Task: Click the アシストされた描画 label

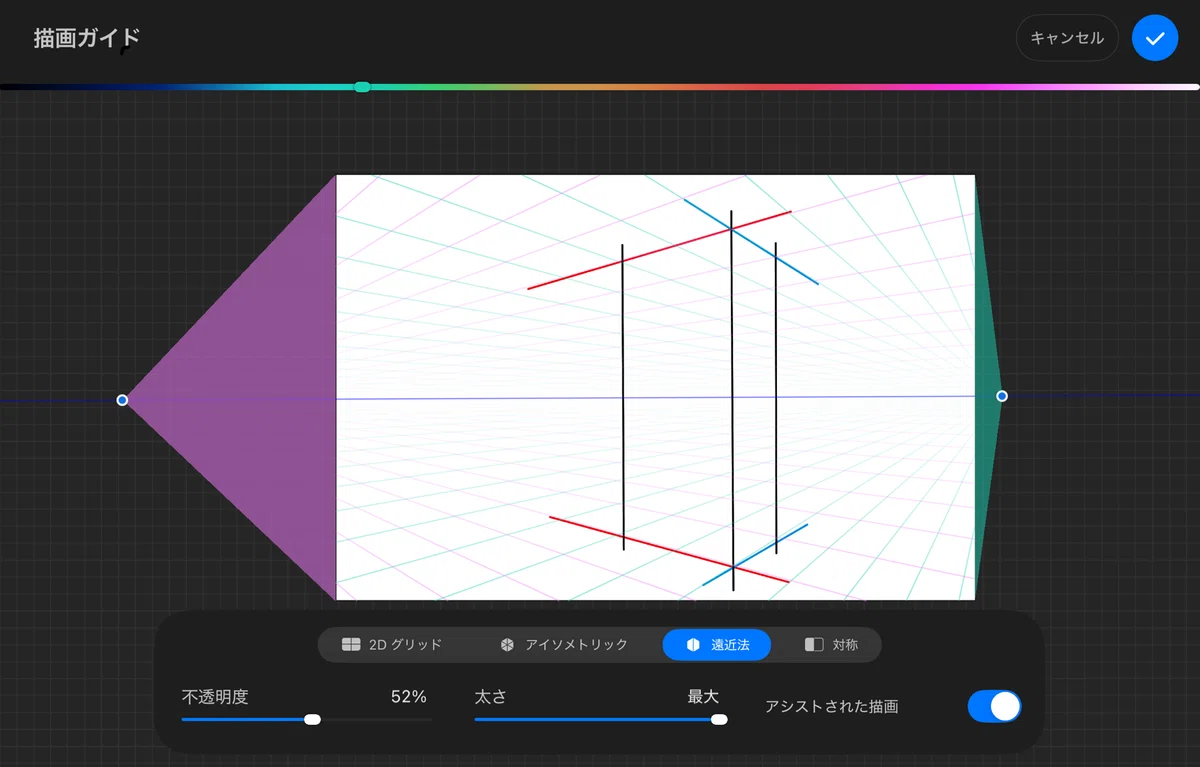Action: (x=832, y=706)
